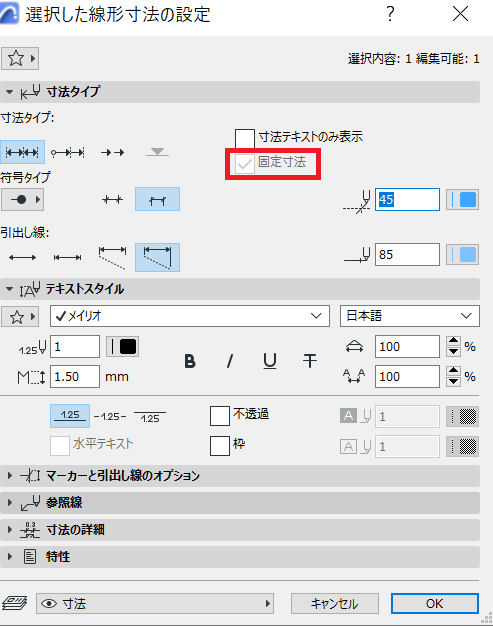This screenshot has height=626, width=493.
Task: Open help with the question mark button
Action: coord(390,14)
